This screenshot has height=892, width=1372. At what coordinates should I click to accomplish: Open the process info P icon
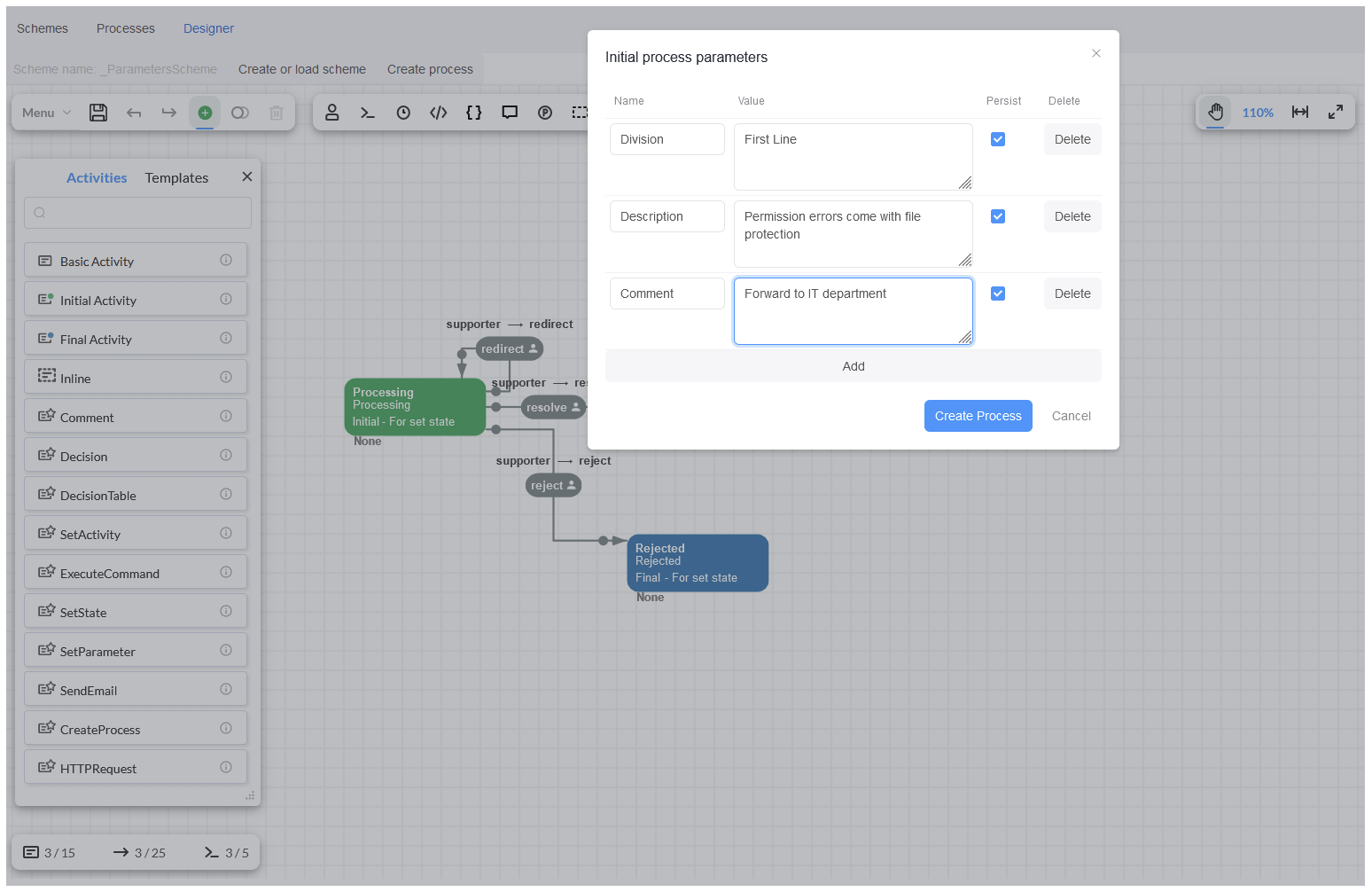(x=545, y=113)
